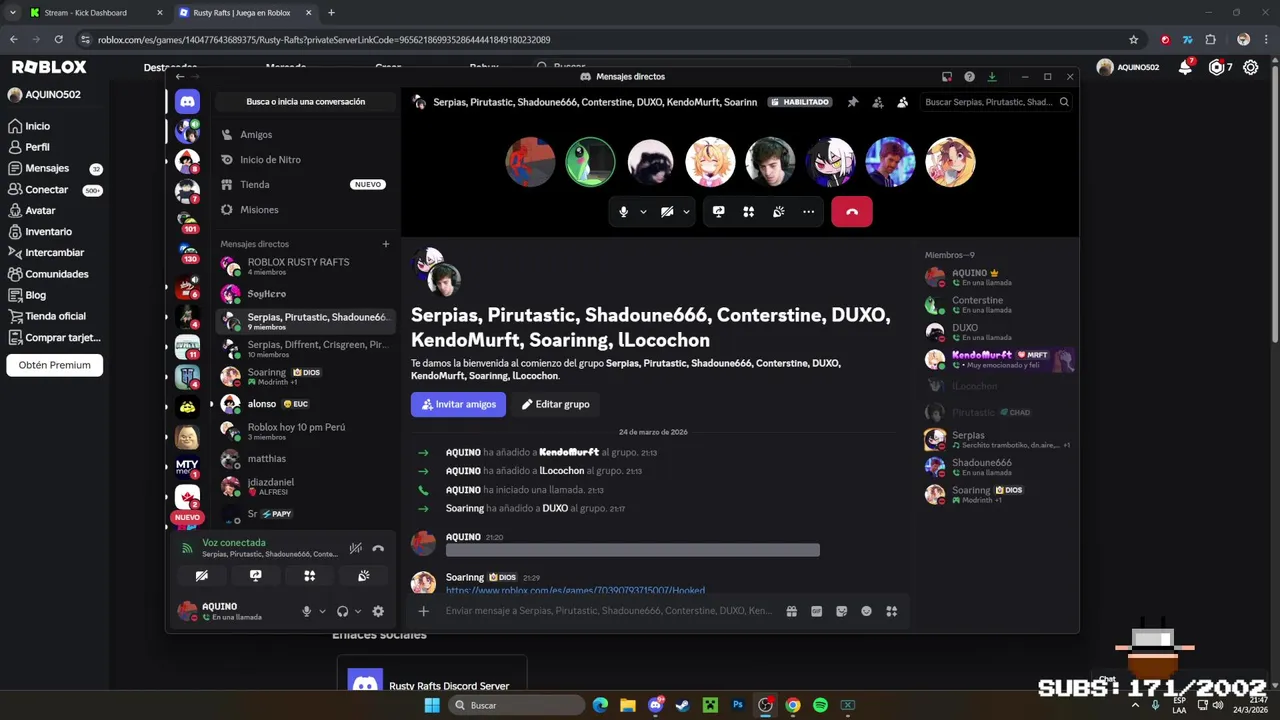The width and height of the screenshot is (1280, 720).
Task: Open more call options (three dots)
Action: point(808,212)
